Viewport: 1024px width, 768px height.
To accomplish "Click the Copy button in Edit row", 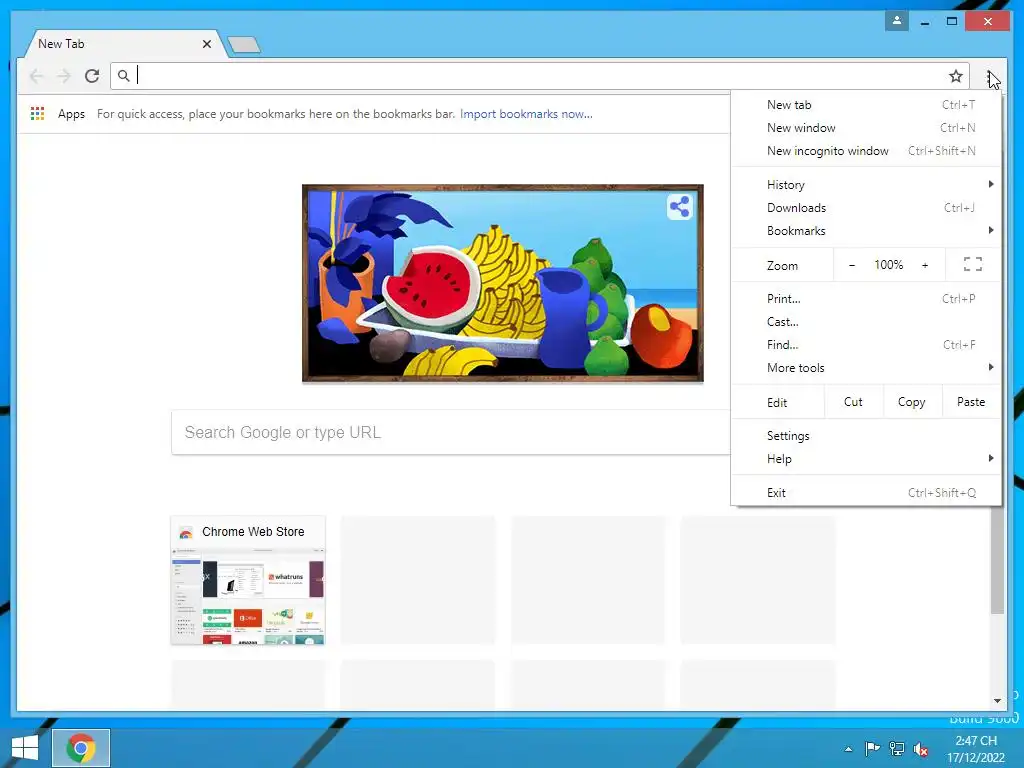I will [x=912, y=402].
